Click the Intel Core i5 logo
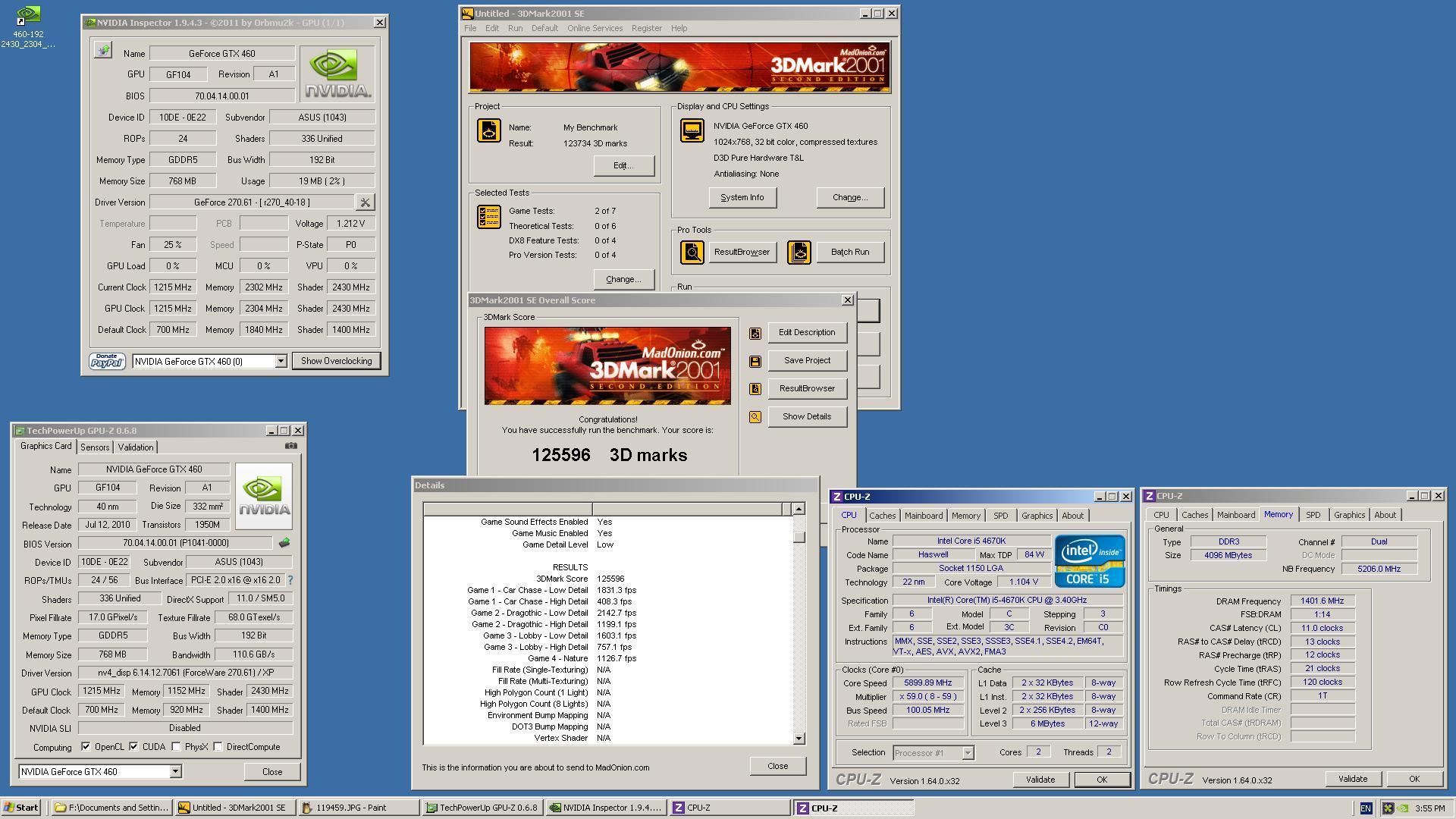Image resolution: width=1456 pixels, height=819 pixels. 1089,561
